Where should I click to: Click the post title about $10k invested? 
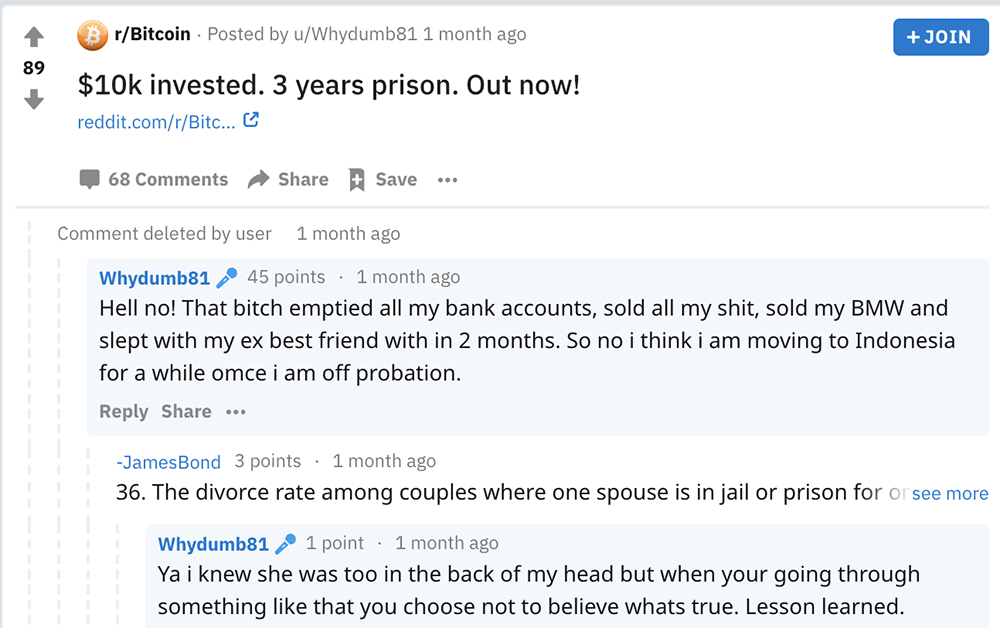tap(328, 84)
